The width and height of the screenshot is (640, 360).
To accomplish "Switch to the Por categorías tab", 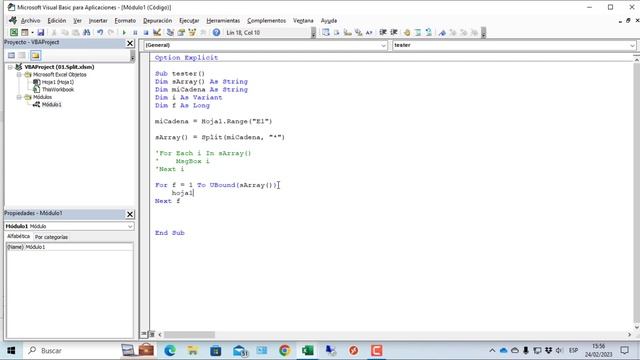I will click(x=51, y=237).
